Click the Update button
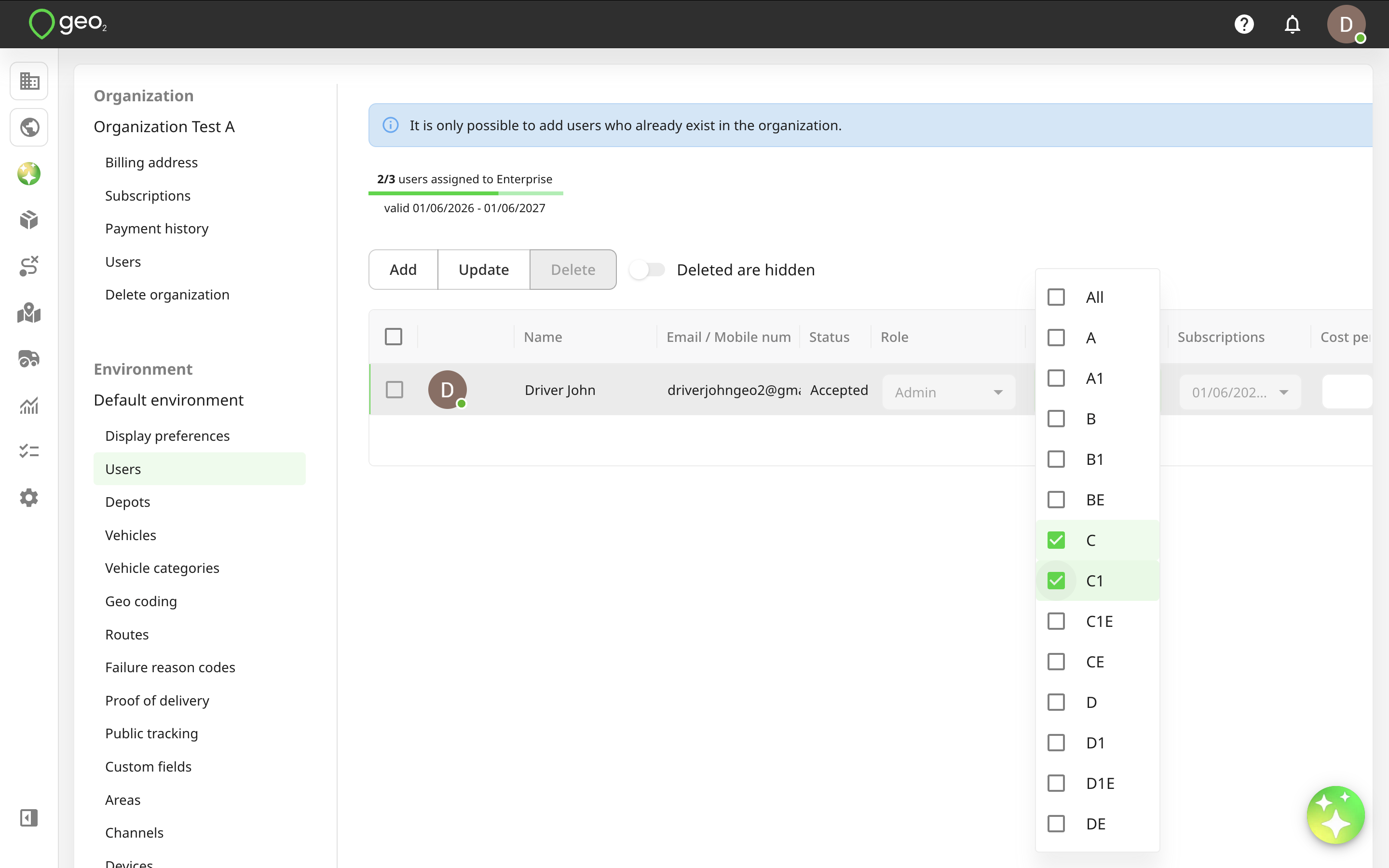This screenshot has height=868, width=1389. (x=483, y=270)
